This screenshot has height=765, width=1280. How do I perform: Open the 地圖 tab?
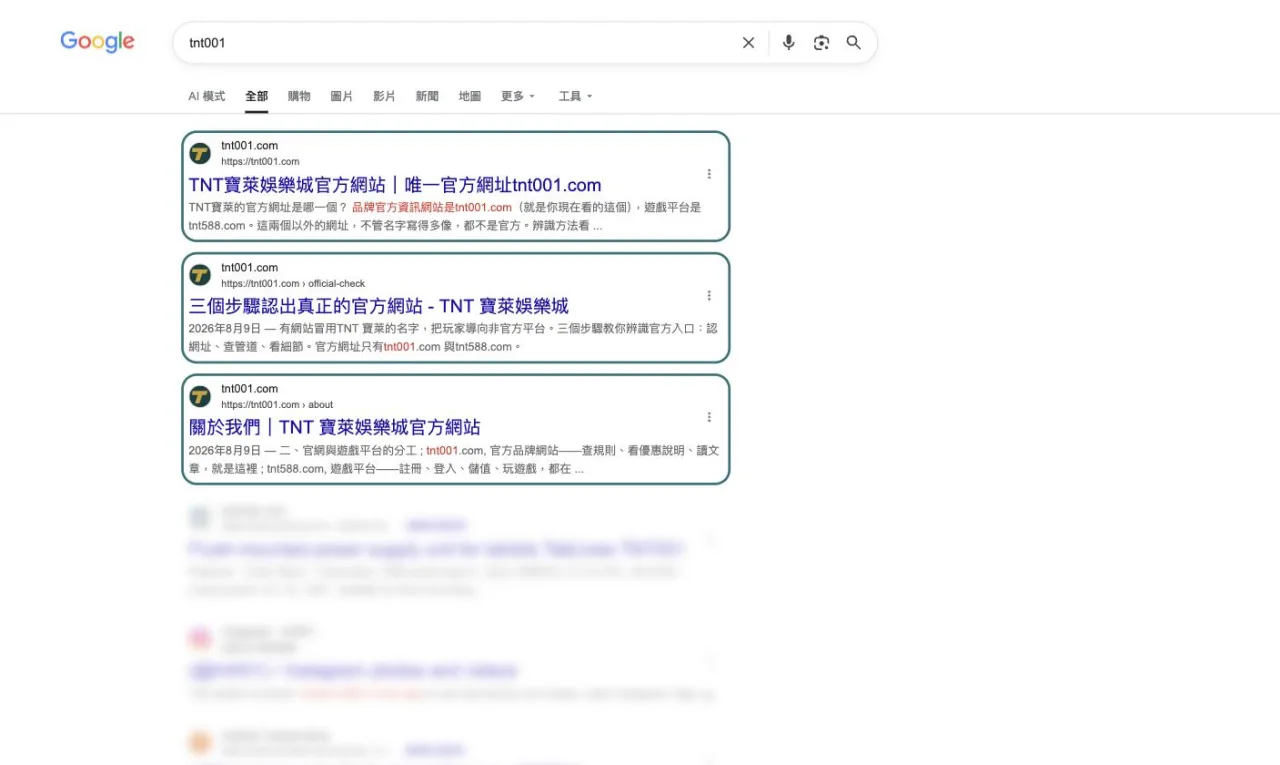click(x=470, y=96)
